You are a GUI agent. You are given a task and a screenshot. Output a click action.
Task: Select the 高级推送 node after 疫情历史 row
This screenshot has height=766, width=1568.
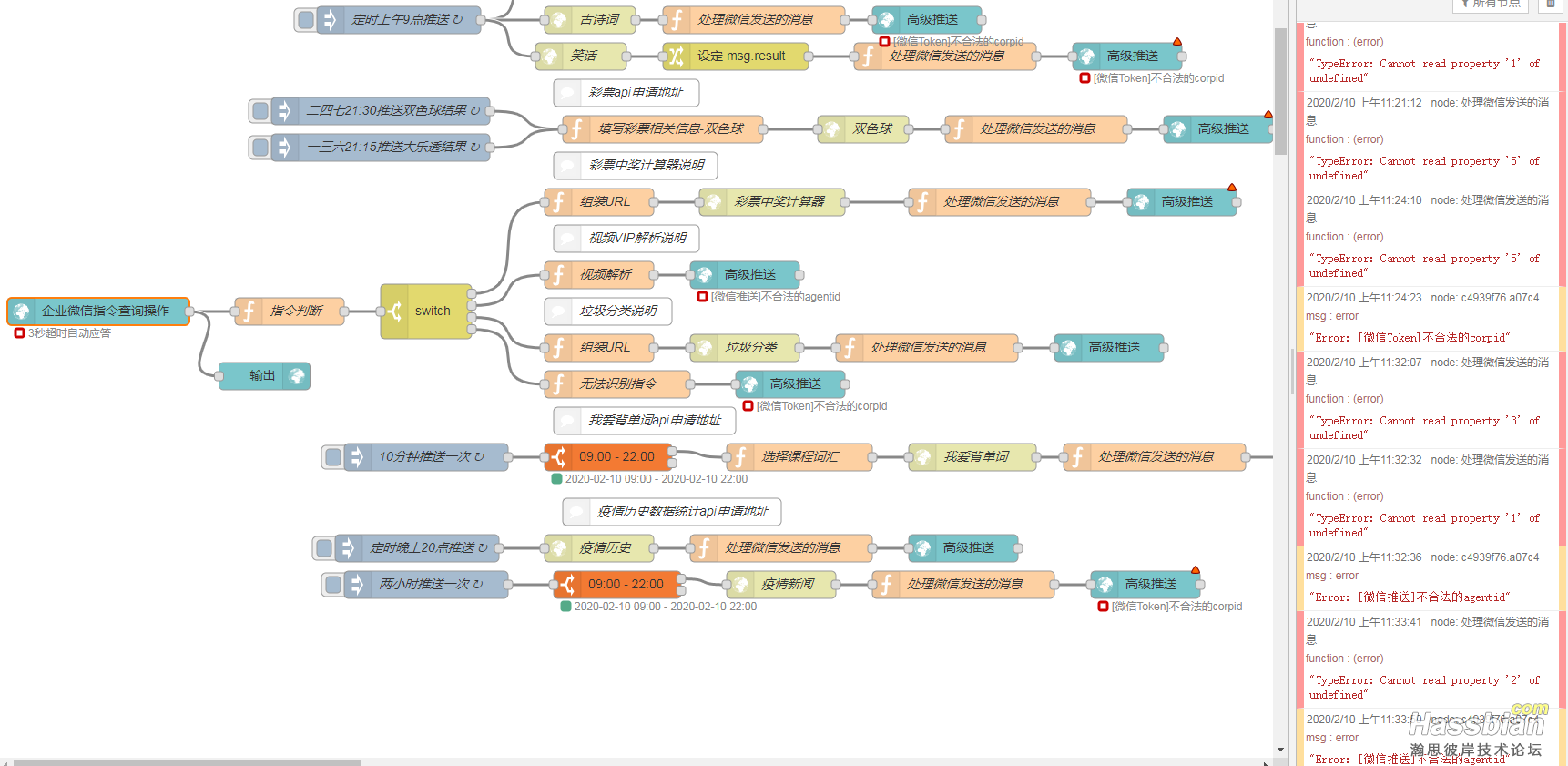pyautogui.click(x=963, y=547)
